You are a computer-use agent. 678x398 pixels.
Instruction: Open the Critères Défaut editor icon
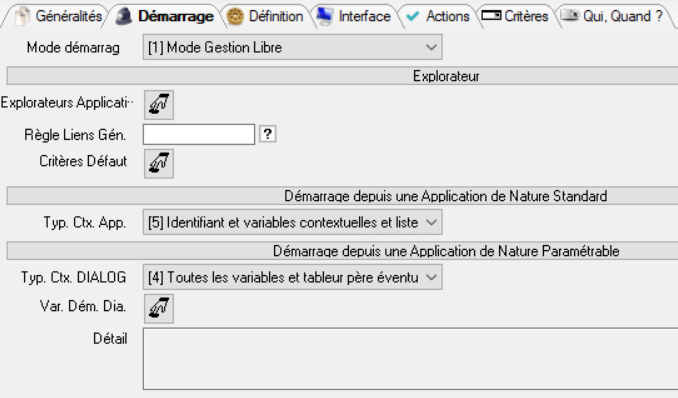(x=159, y=164)
